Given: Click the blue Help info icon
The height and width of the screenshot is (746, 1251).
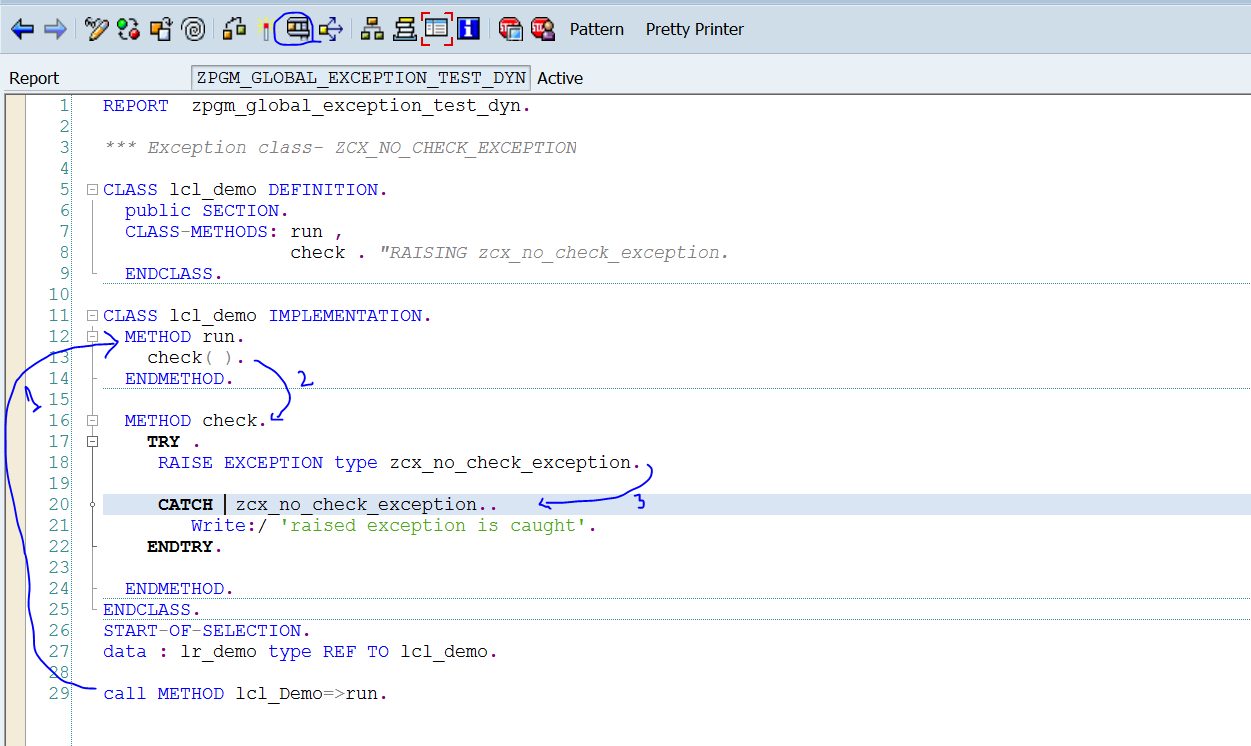Looking at the screenshot, I should point(468,28).
